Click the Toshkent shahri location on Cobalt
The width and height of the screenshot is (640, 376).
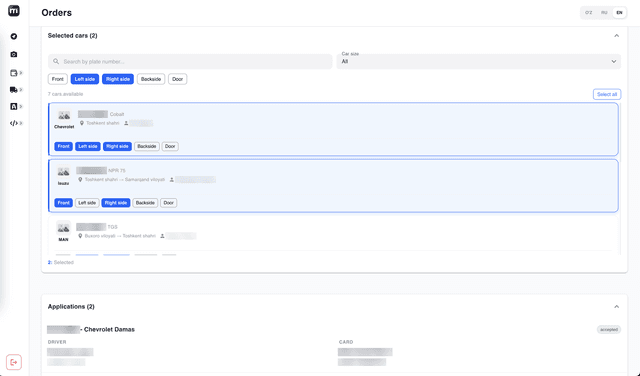point(102,123)
